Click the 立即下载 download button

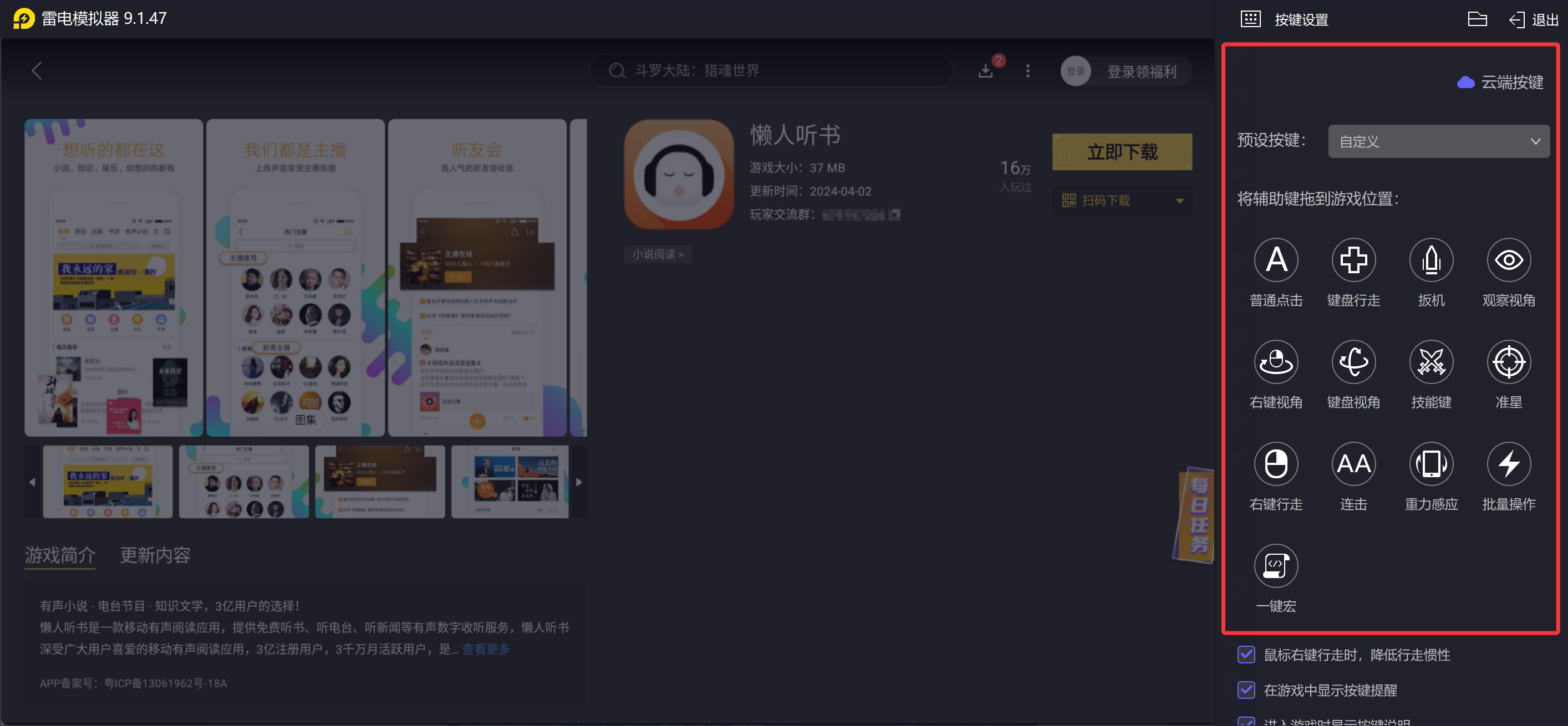click(1122, 151)
